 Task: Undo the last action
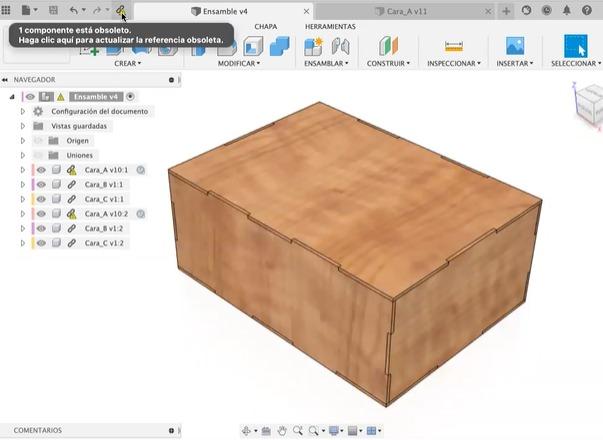pos(73,10)
